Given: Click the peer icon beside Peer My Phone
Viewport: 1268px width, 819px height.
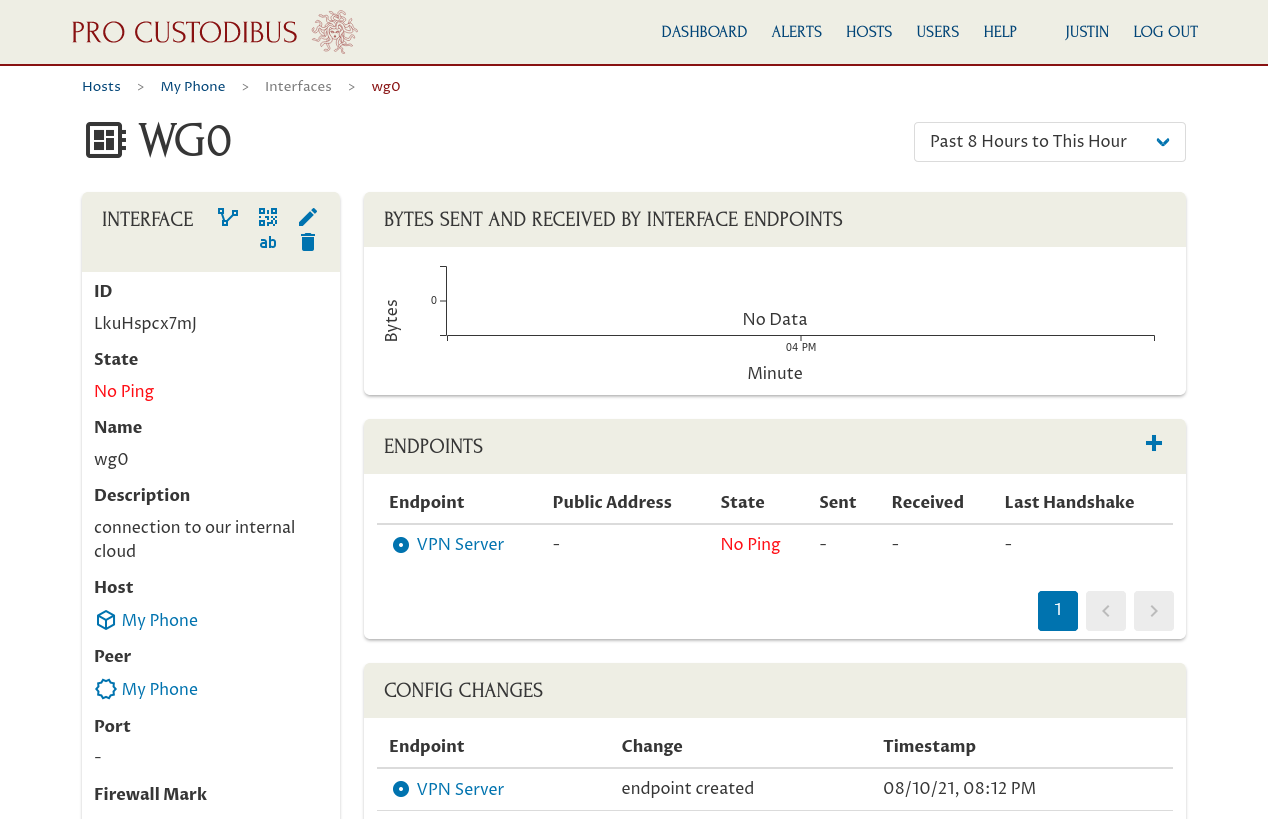Looking at the screenshot, I should pos(105,689).
